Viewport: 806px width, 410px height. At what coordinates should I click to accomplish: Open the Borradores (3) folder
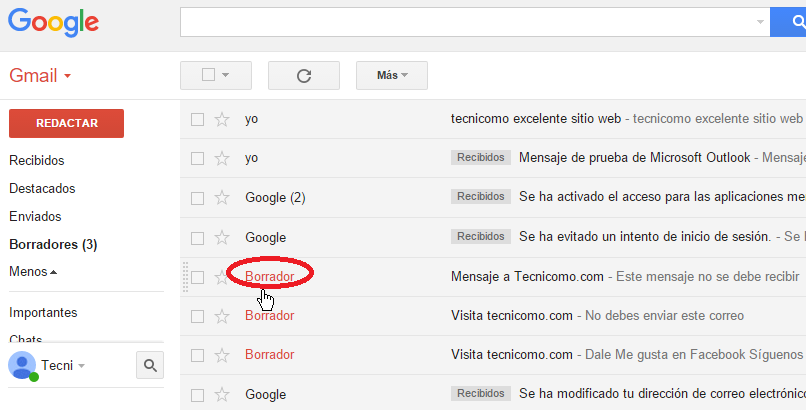[x=53, y=244]
